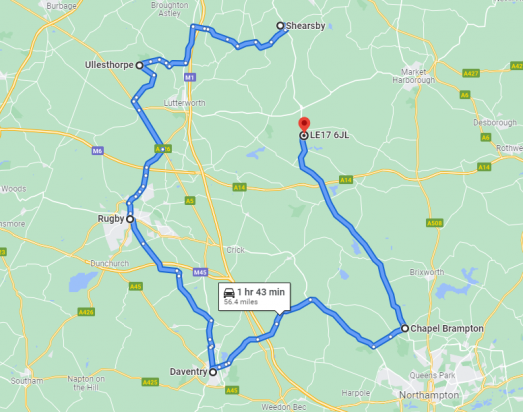
Task: Click the Northampton city label
Action: click(x=429, y=395)
